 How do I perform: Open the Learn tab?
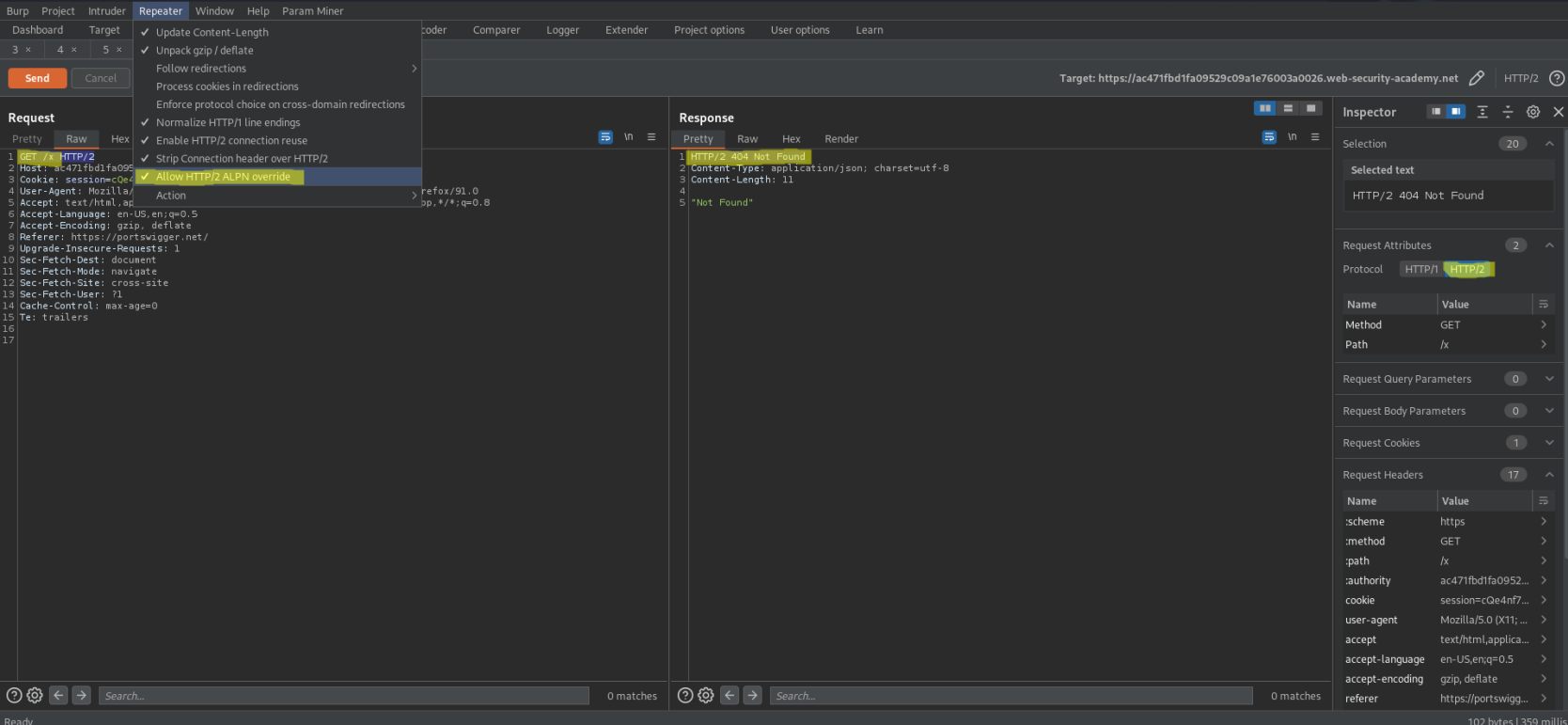coord(869,30)
